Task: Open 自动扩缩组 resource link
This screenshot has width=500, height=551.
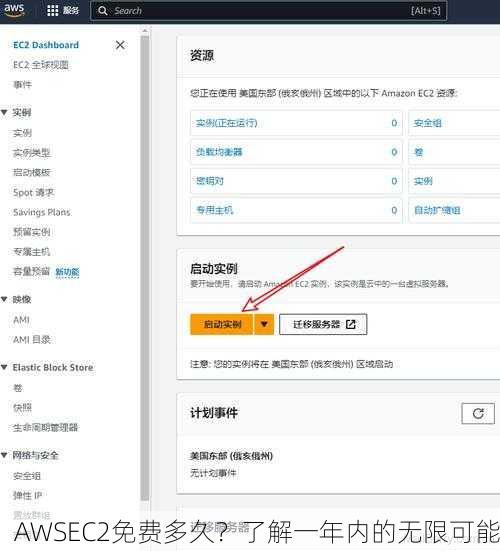Action: click(x=437, y=210)
